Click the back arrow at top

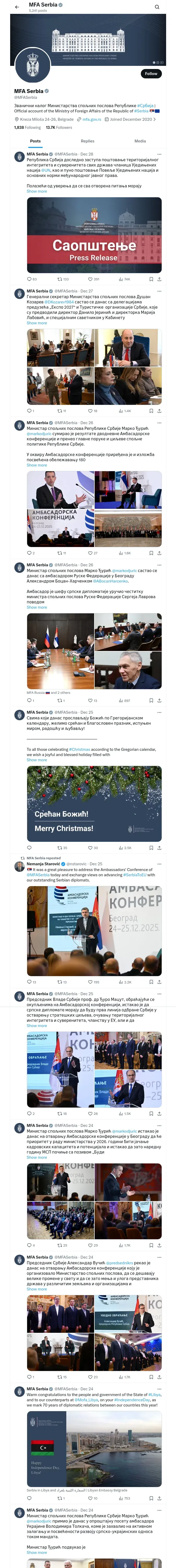click(17, 7)
